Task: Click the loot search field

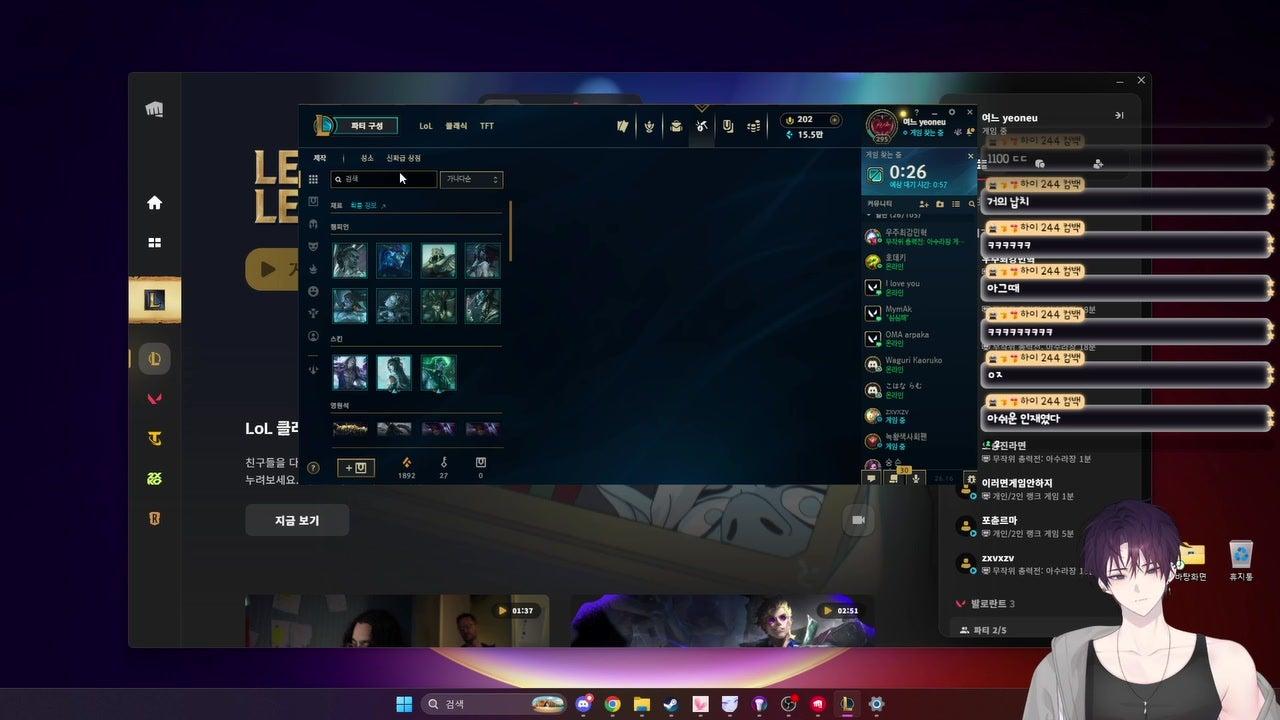Action: pyautogui.click(x=384, y=180)
